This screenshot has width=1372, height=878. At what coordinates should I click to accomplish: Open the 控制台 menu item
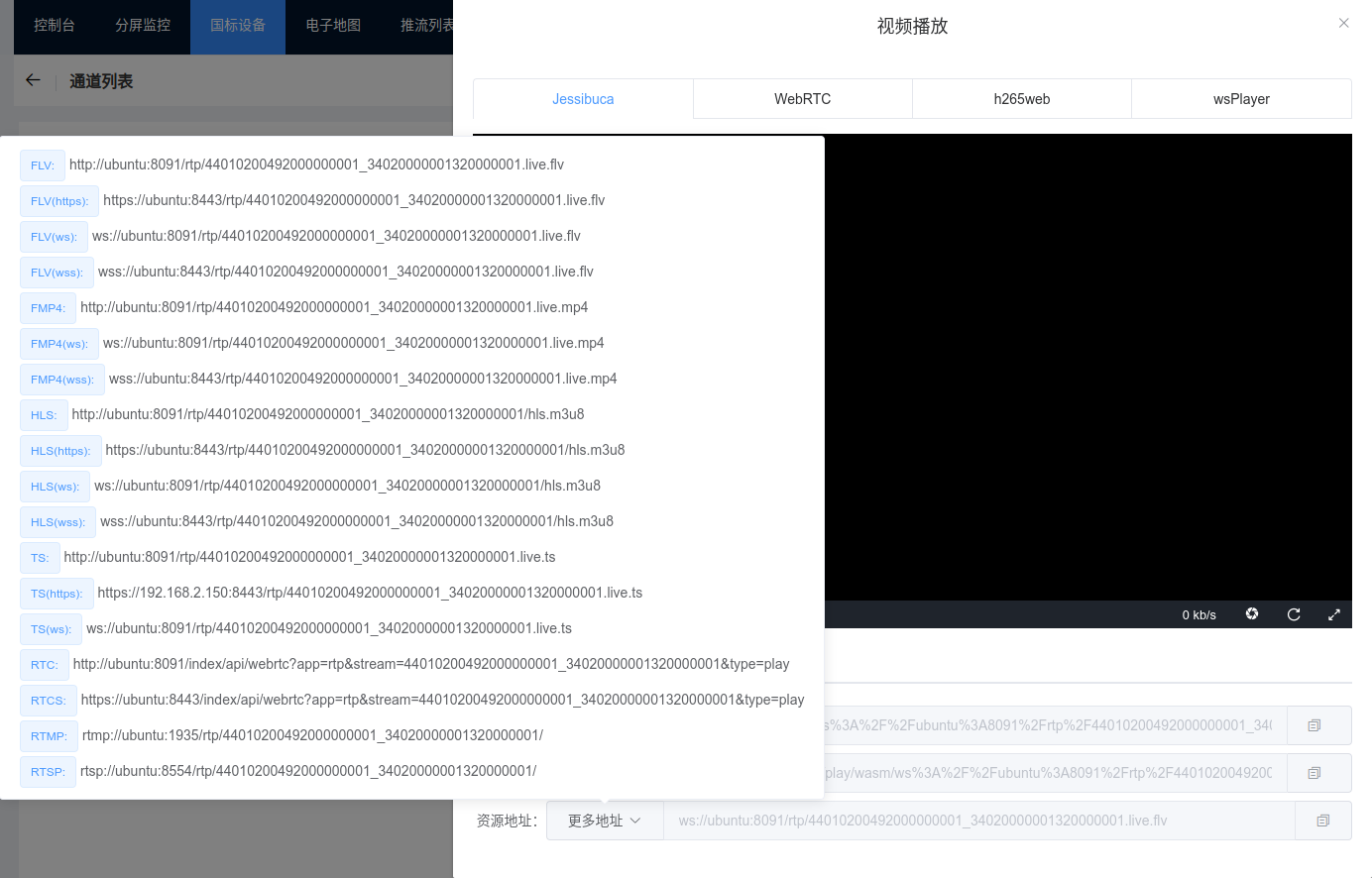point(55,25)
